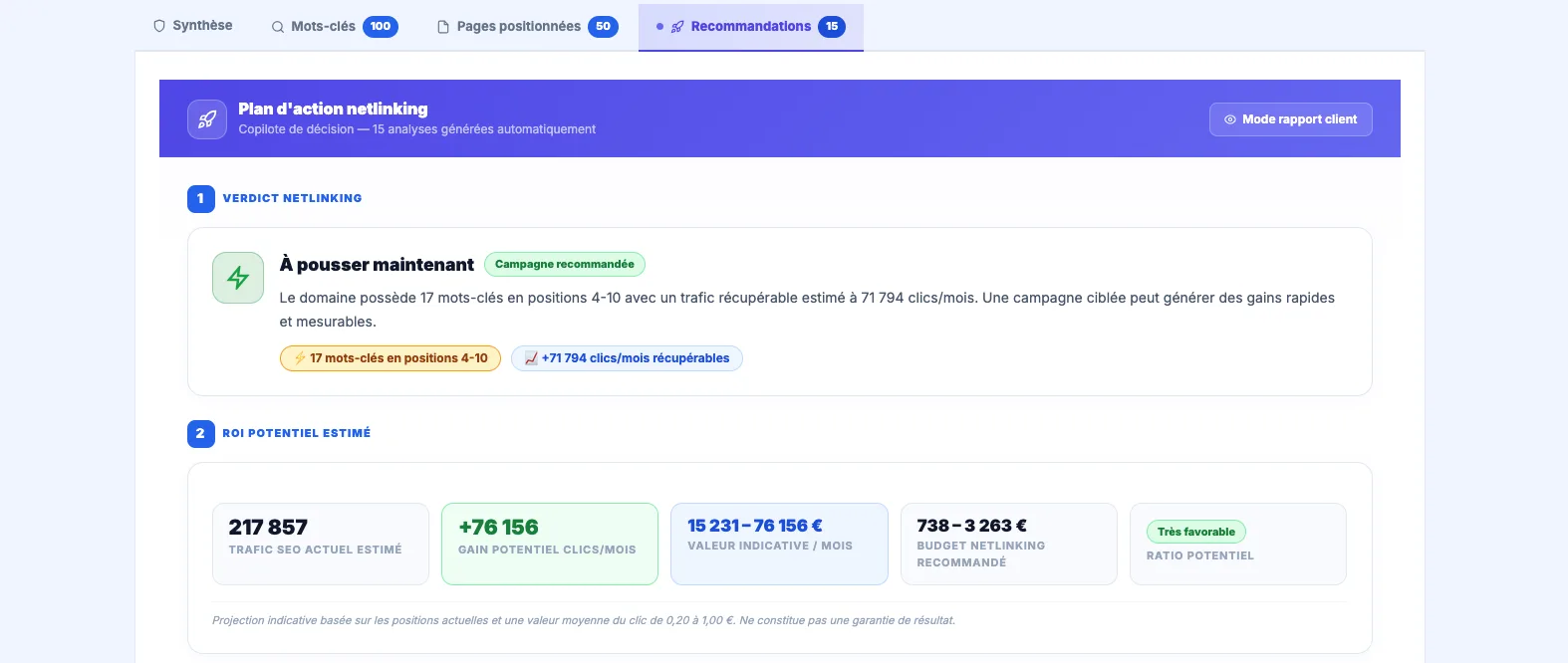Click the Campagne recommandée badge

(565, 264)
